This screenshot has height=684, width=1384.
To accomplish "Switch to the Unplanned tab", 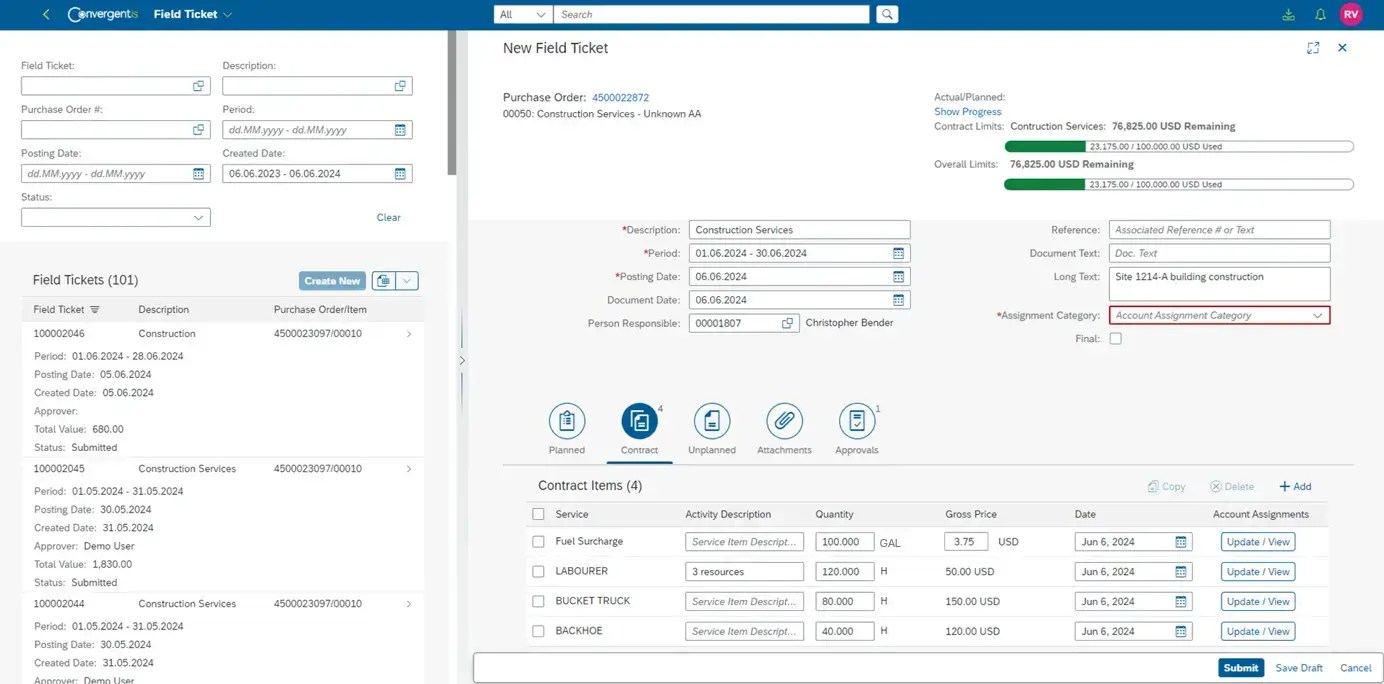I will coord(712,430).
